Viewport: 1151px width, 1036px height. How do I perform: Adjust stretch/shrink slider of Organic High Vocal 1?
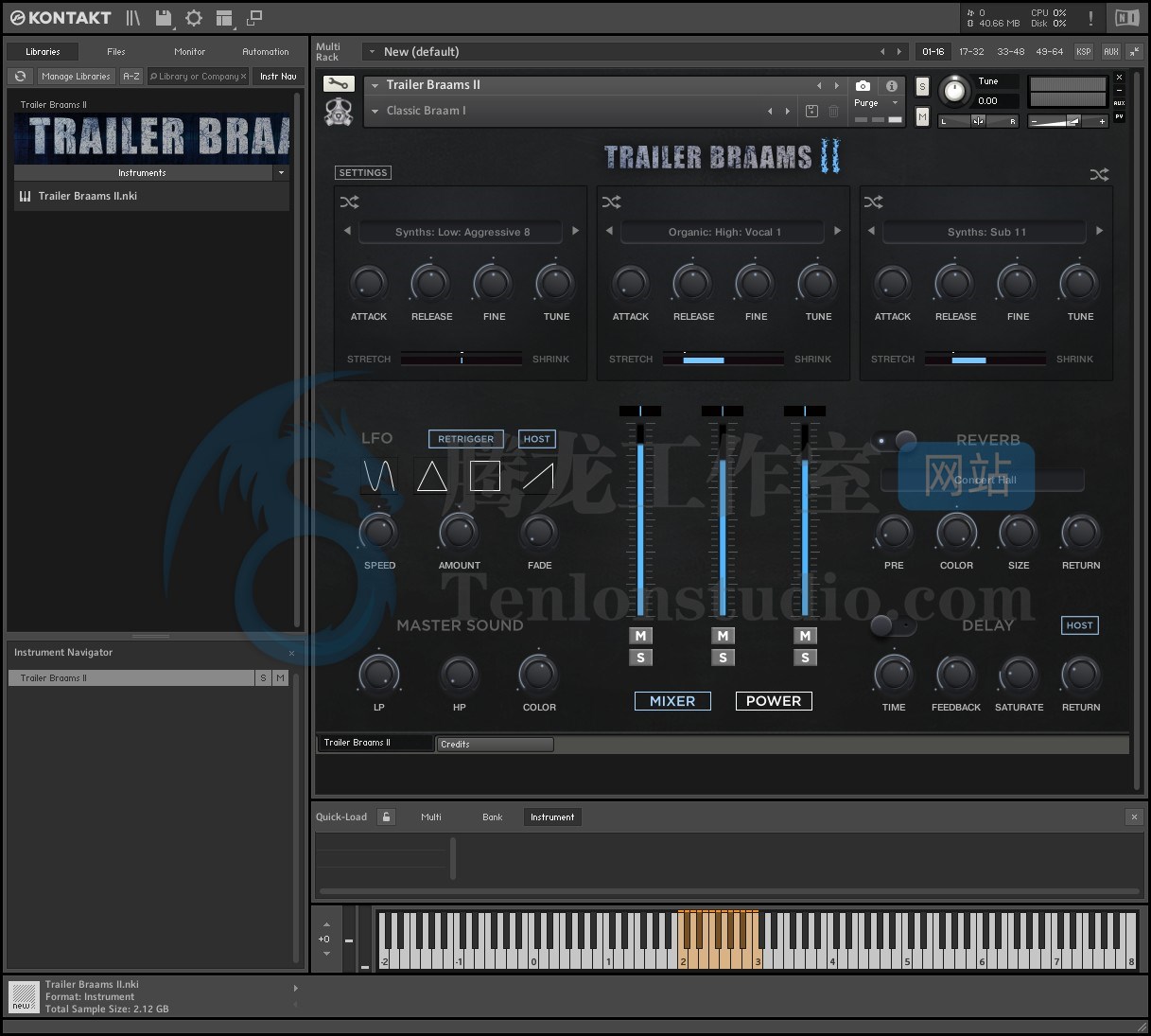[x=723, y=359]
